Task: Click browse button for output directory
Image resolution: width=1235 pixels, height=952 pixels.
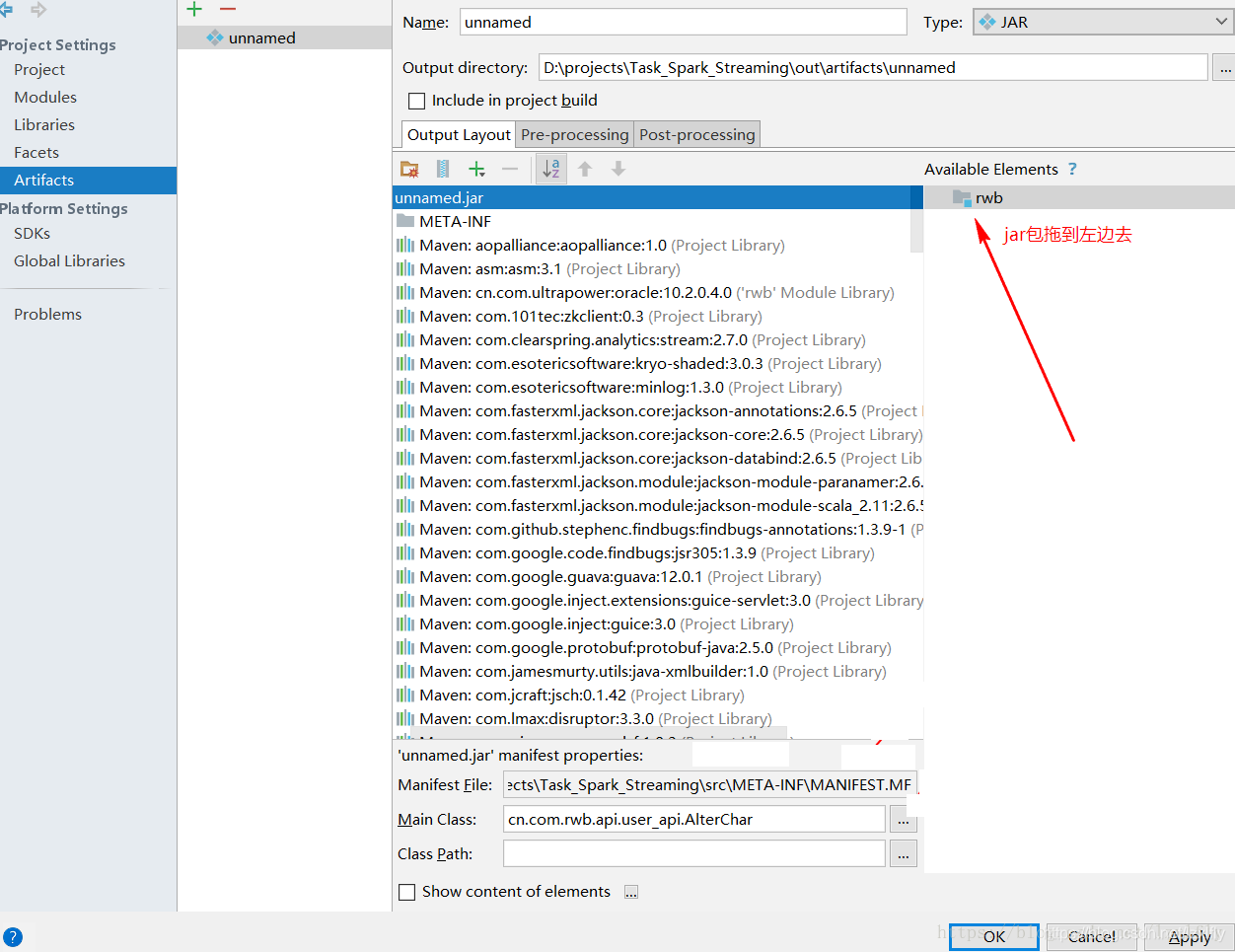Action: point(1224,67)
